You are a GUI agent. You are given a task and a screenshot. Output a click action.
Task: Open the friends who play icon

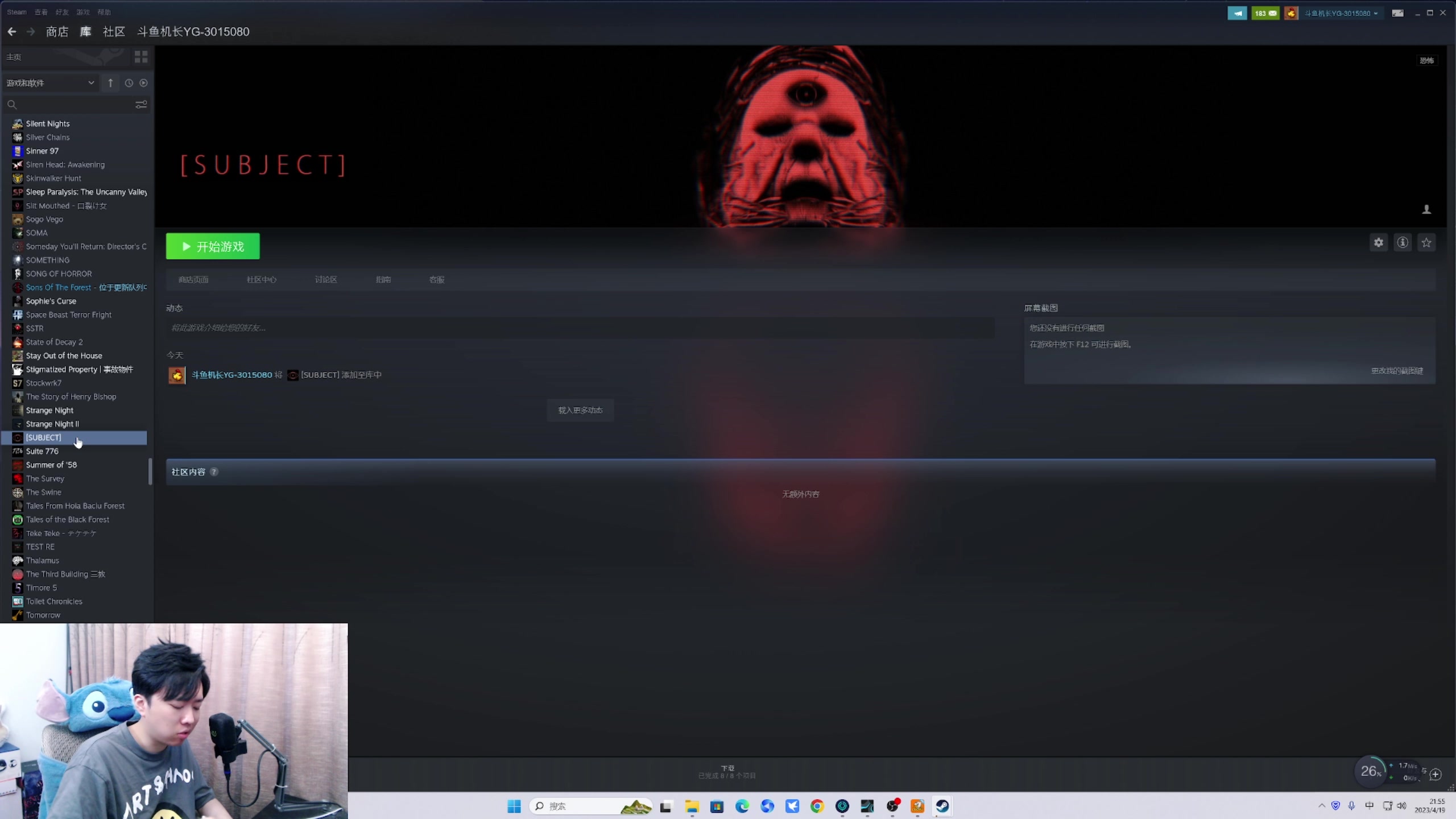coord(1426,210)
